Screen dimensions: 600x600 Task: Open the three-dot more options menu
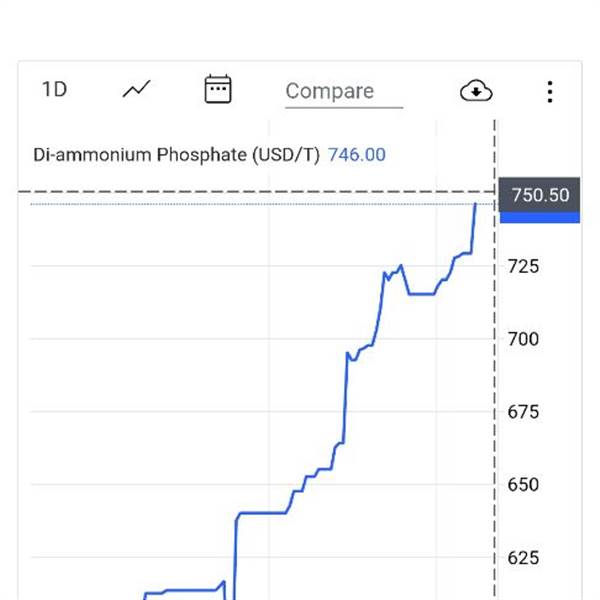550,92
